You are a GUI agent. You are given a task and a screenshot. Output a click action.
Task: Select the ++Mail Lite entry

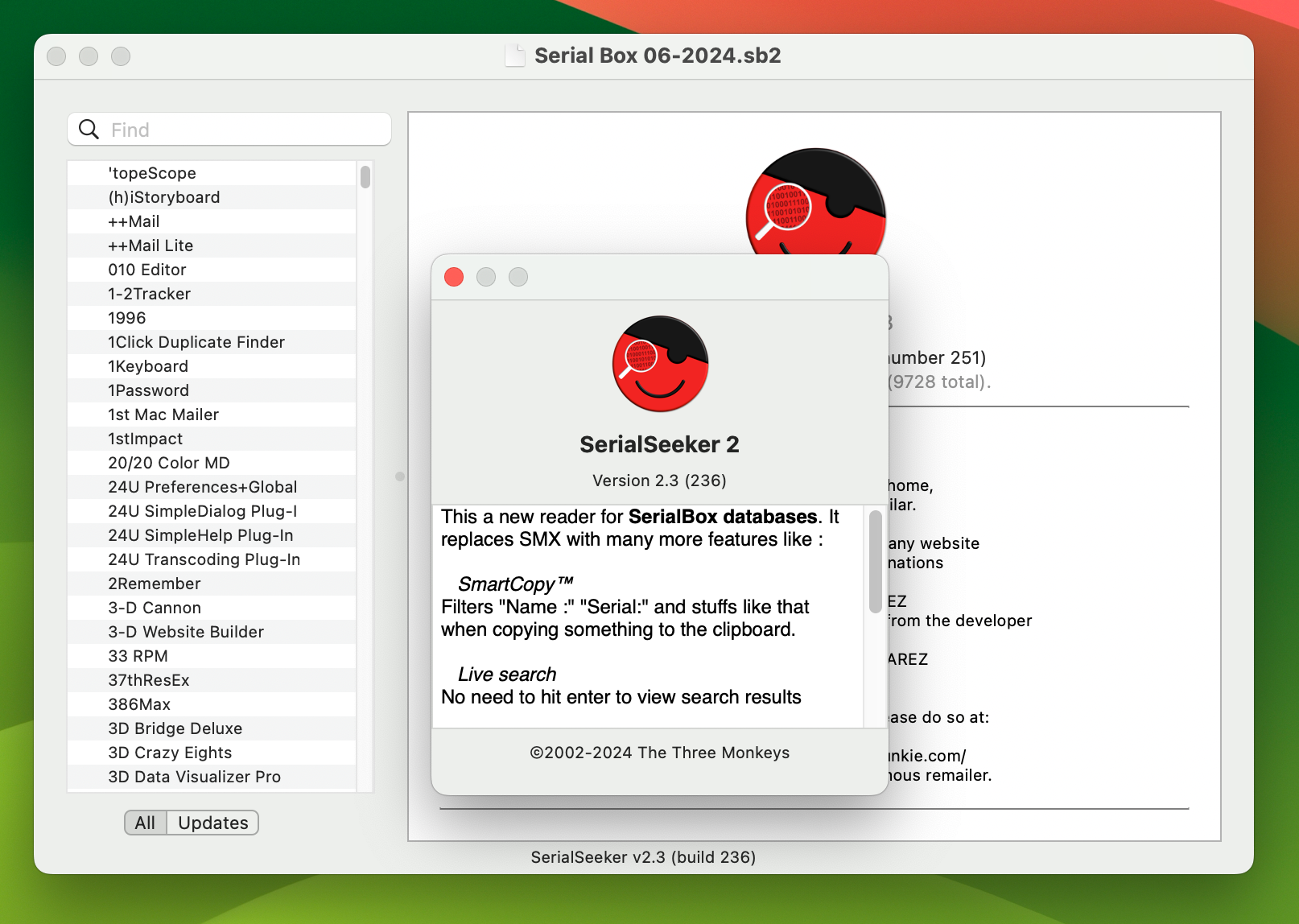click(x=212, y=245)
